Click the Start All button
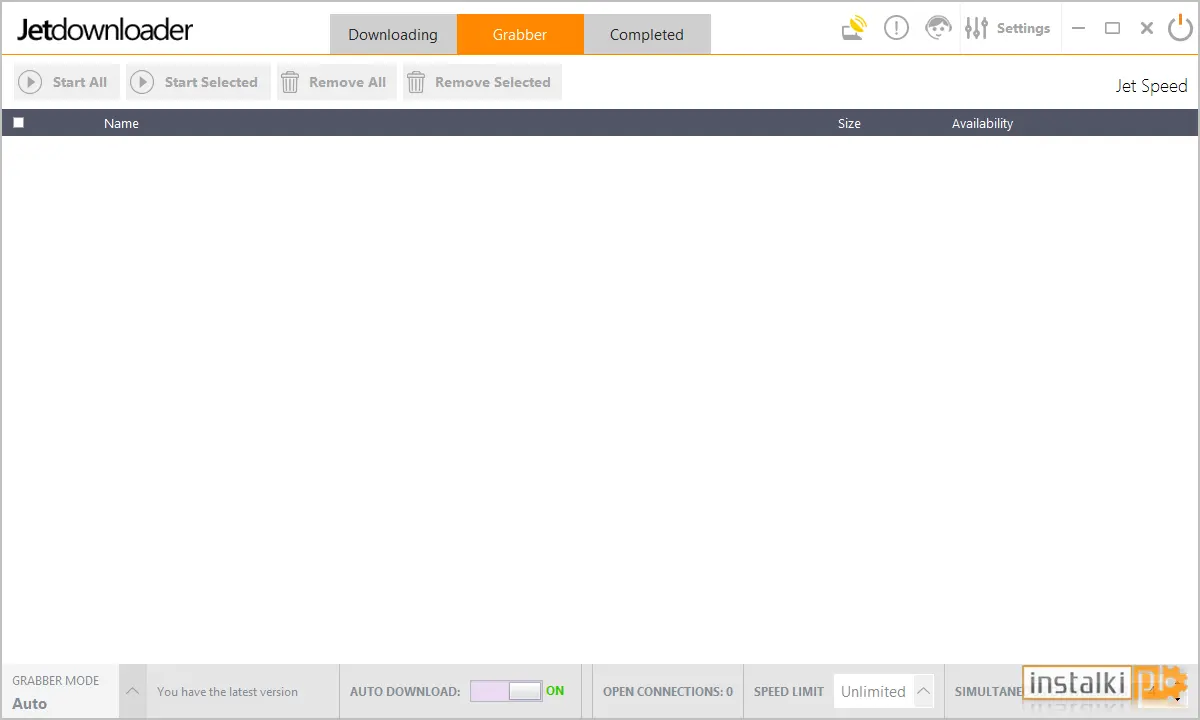1200x720 pixels. point(67,82)
